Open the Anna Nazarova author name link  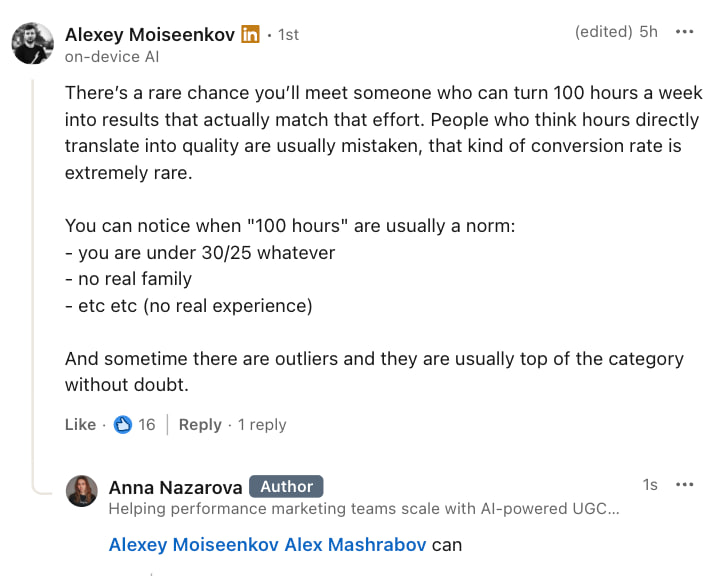point(175,487)
